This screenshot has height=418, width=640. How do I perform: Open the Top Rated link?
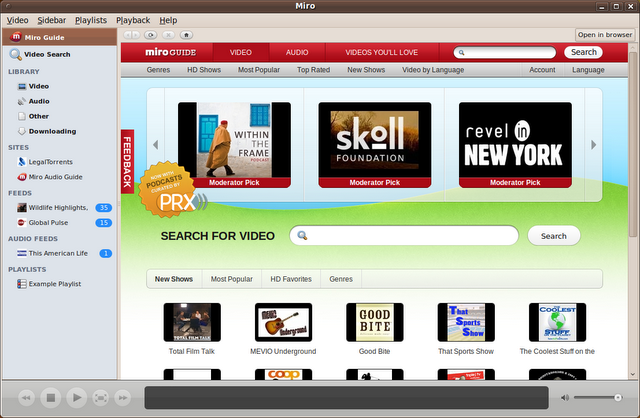313,70
